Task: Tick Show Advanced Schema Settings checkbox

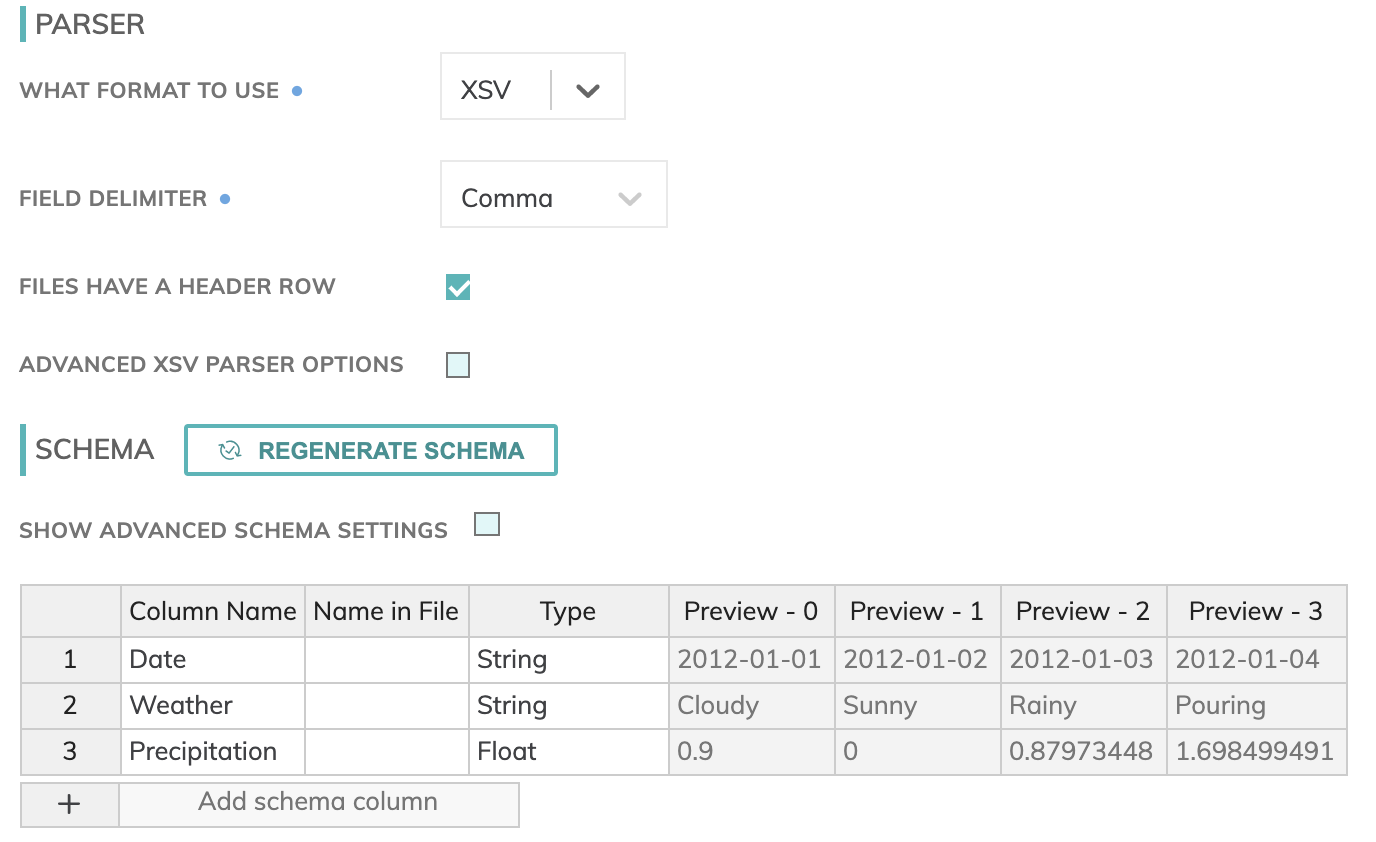Action: (487, 525)
